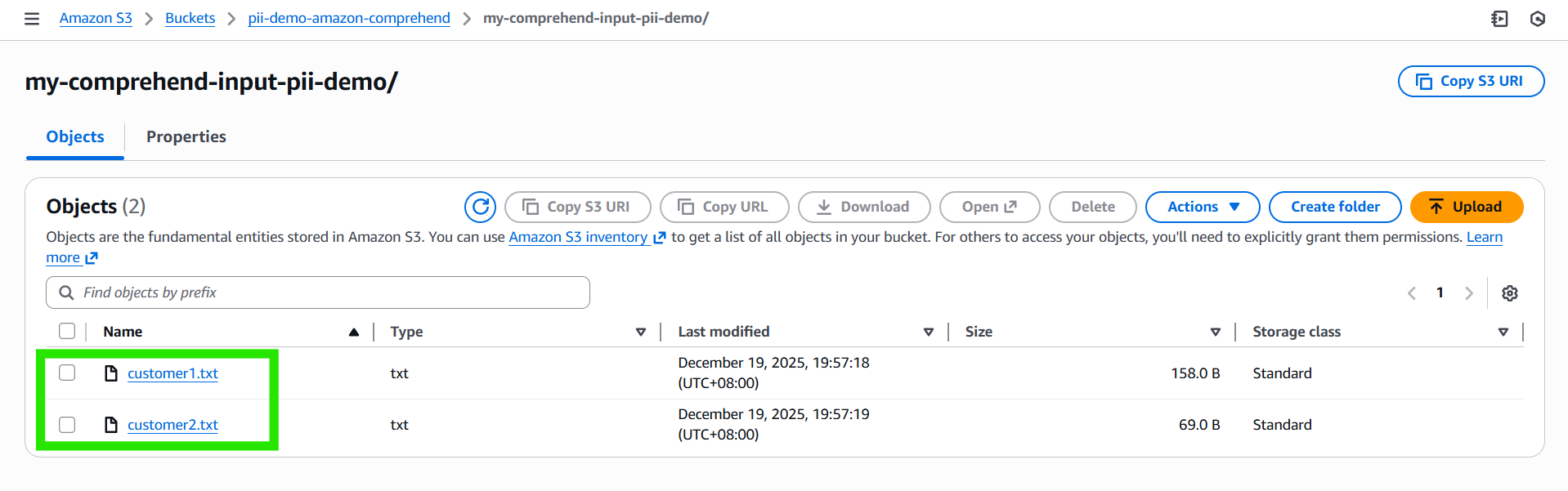Open the navigation hamburger menu
Image resolution: width=1568 pixels, height=491 pixels.
[x=31, y=18]
